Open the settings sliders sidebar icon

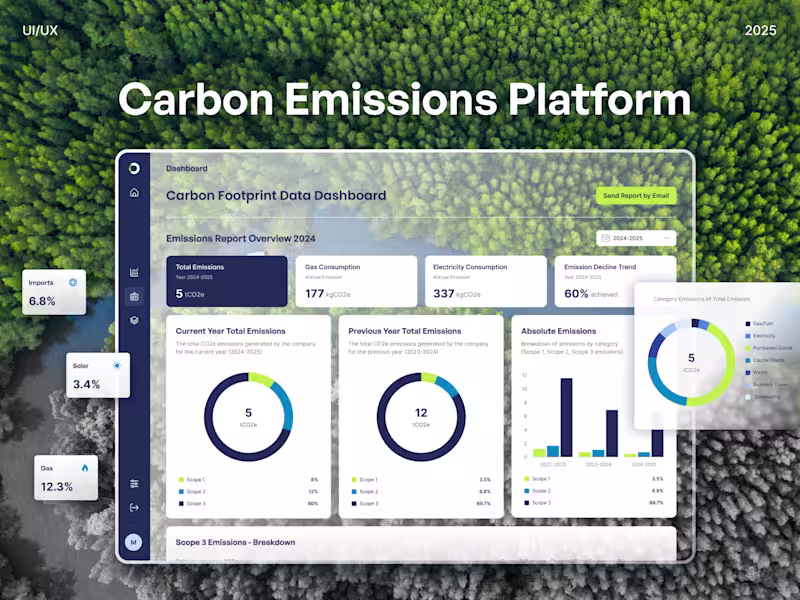(x=134, y=484)
